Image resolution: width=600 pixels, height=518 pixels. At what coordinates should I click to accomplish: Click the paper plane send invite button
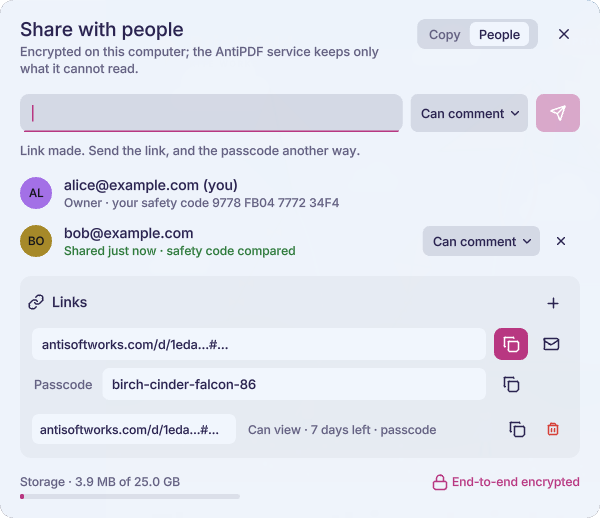tap(558, 113)
